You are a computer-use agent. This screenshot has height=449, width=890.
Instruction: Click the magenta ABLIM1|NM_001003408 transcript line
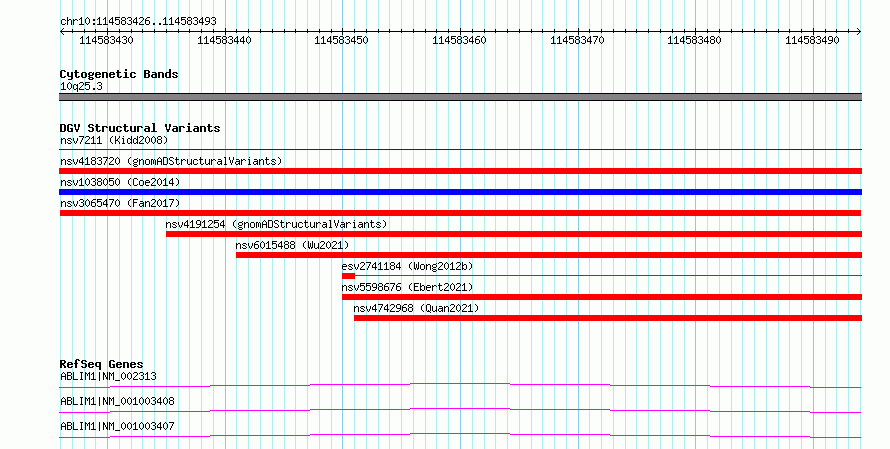point(460,411)
